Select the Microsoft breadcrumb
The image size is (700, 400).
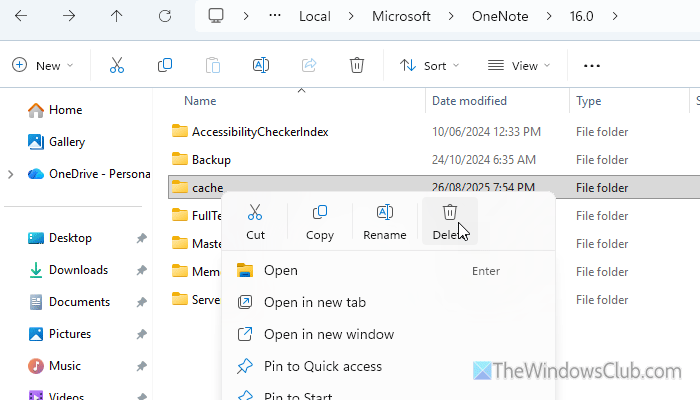[x=401, y=17]
